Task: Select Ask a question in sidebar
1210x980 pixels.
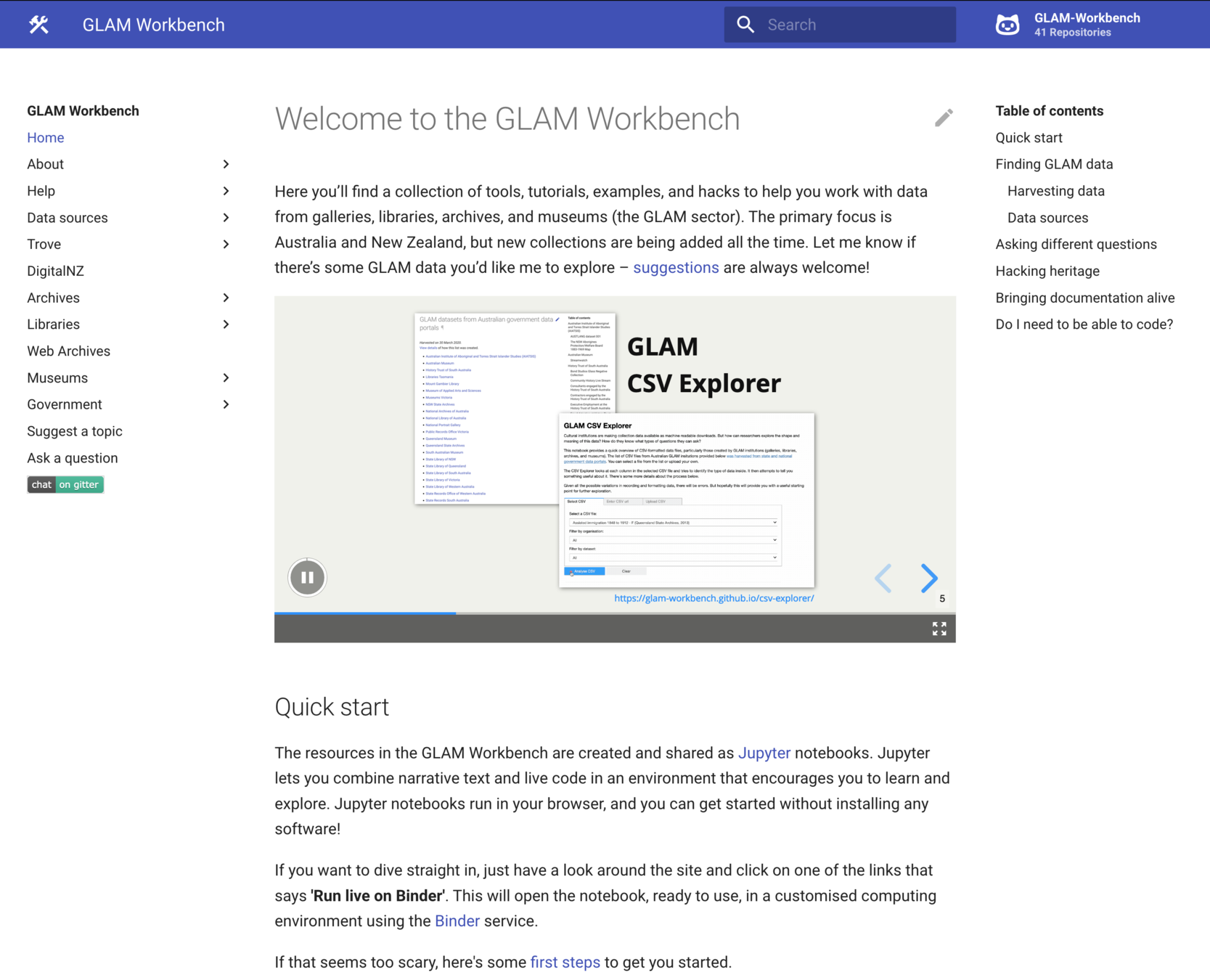Action: click(x=72, y=458)
